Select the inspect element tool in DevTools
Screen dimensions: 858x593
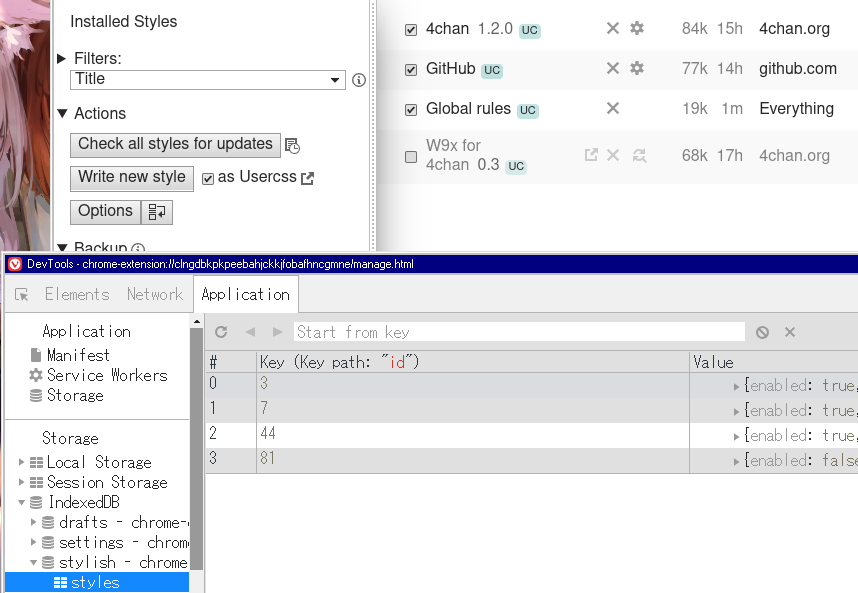click(22, 294)
